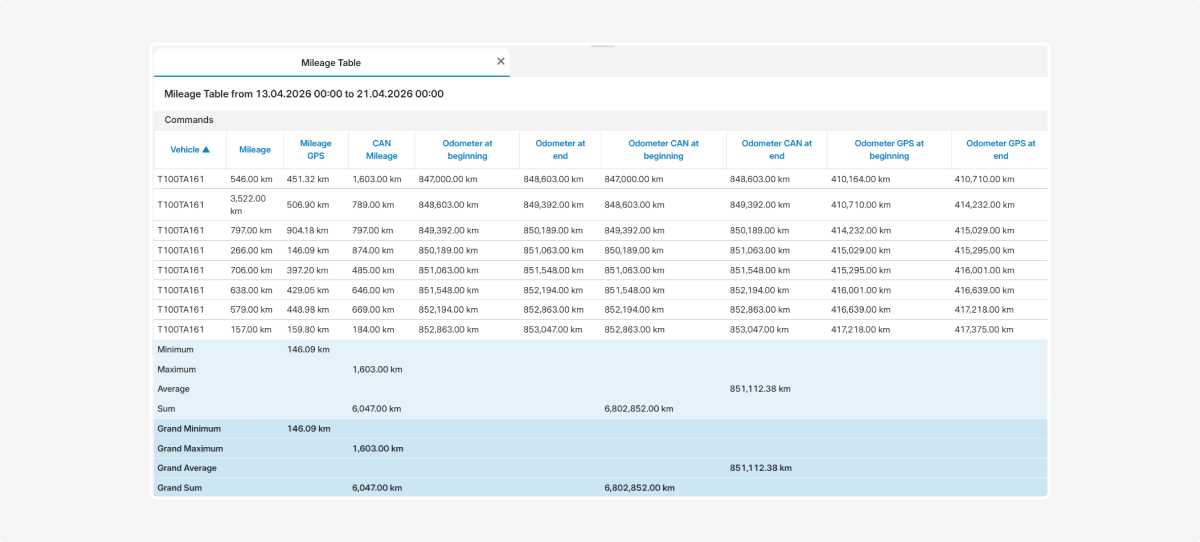Close the Mileage Table tab
The width and height of the screenshot is (1200, 542).
point(501,61)
